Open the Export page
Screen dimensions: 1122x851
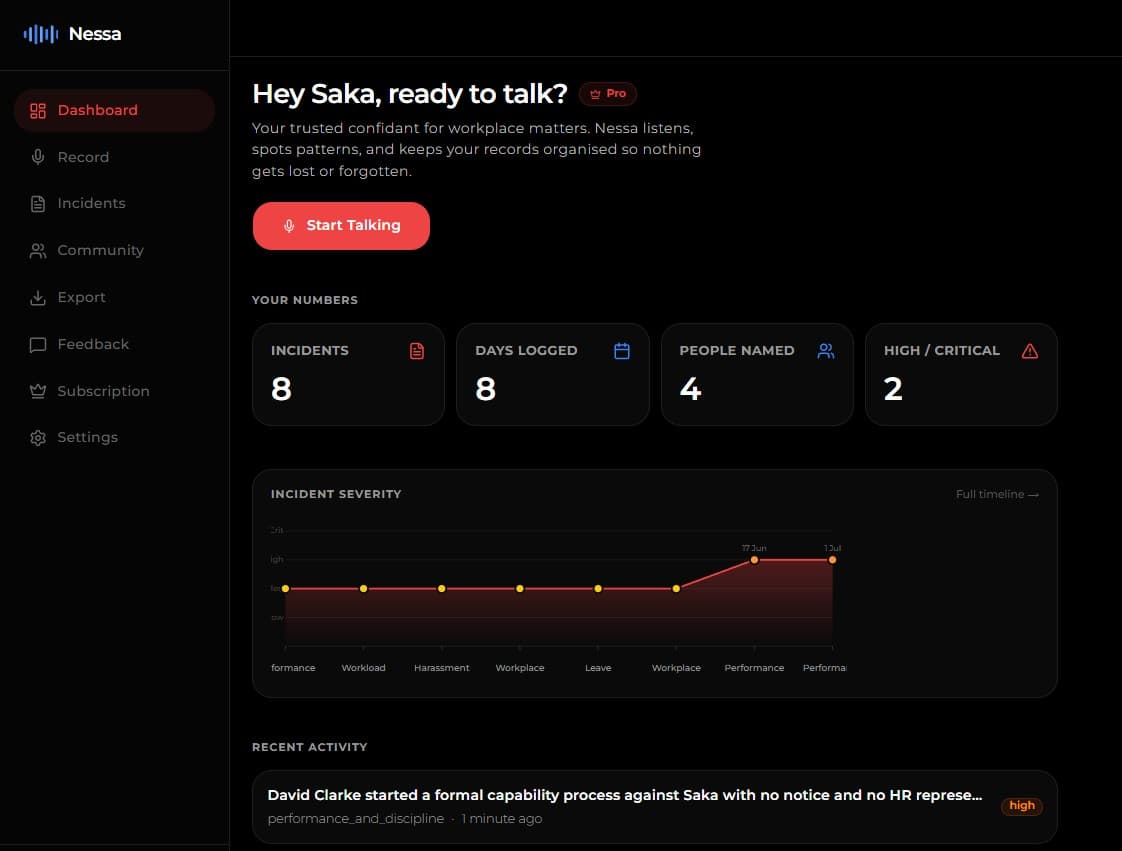(114, 297)
